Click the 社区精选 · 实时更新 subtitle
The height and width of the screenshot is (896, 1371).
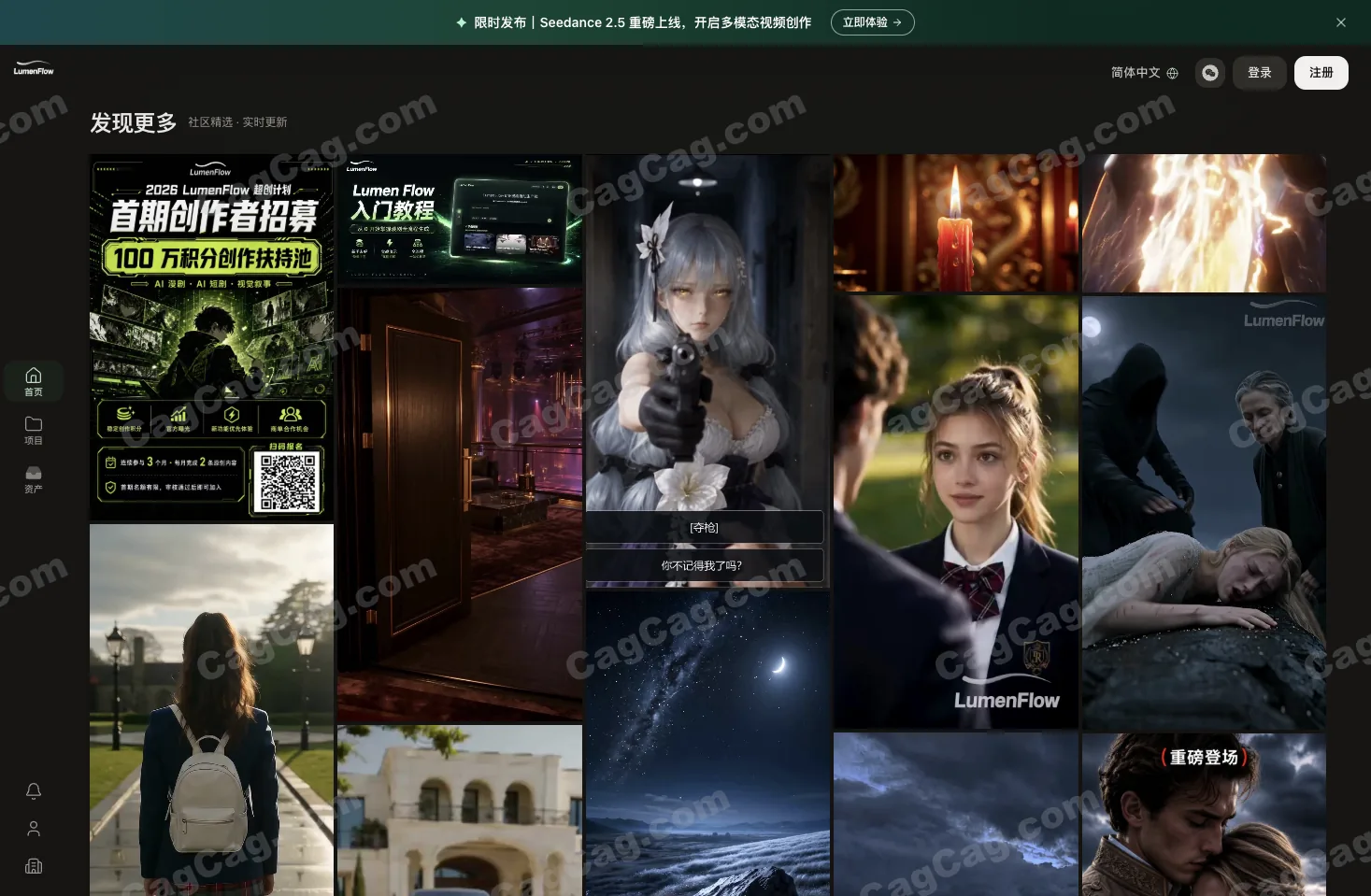237,122
